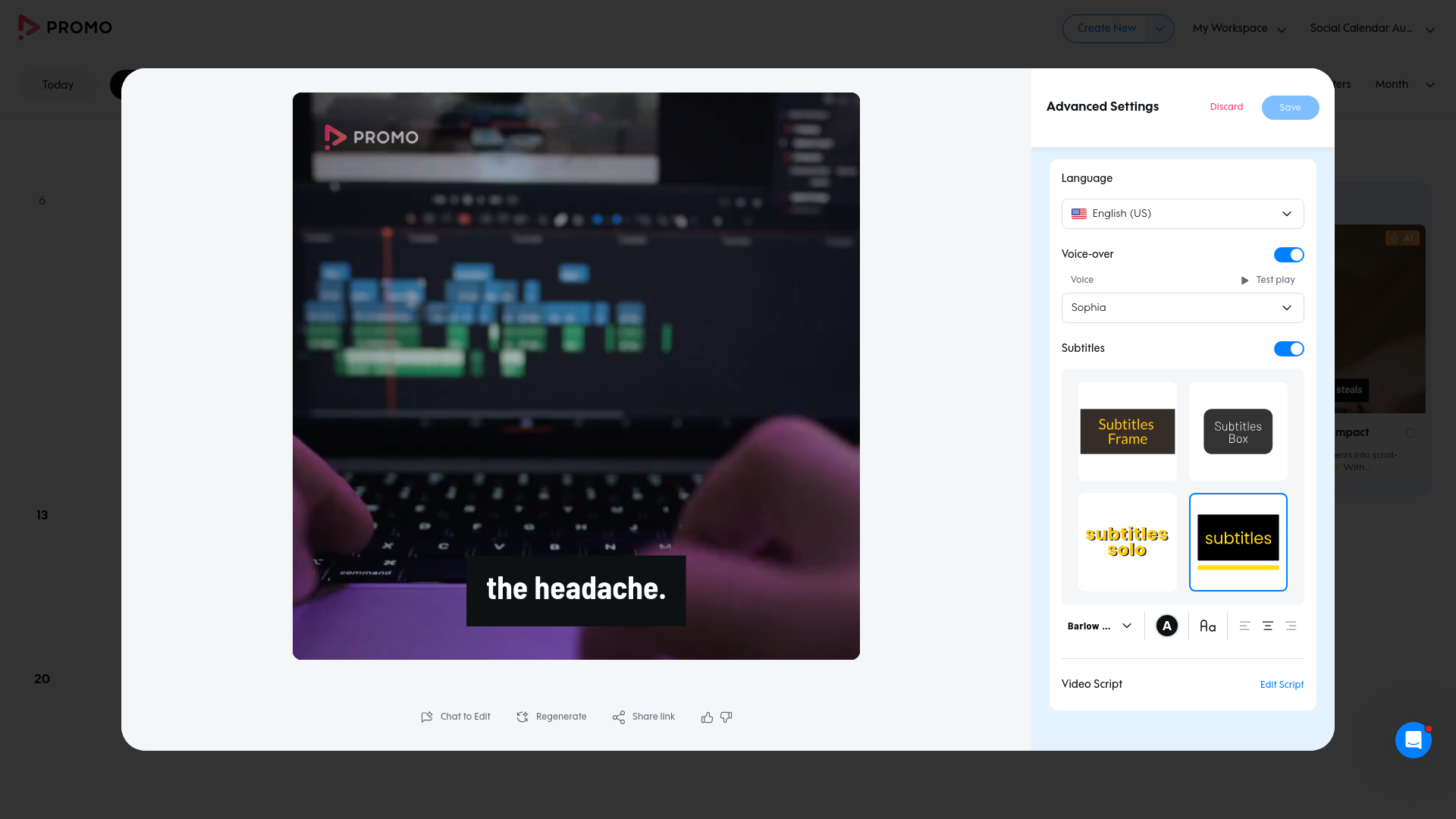Screen dimensions: 1456x819
Task: Open the Sophia voice dropdown
Action: (1182, 308)
